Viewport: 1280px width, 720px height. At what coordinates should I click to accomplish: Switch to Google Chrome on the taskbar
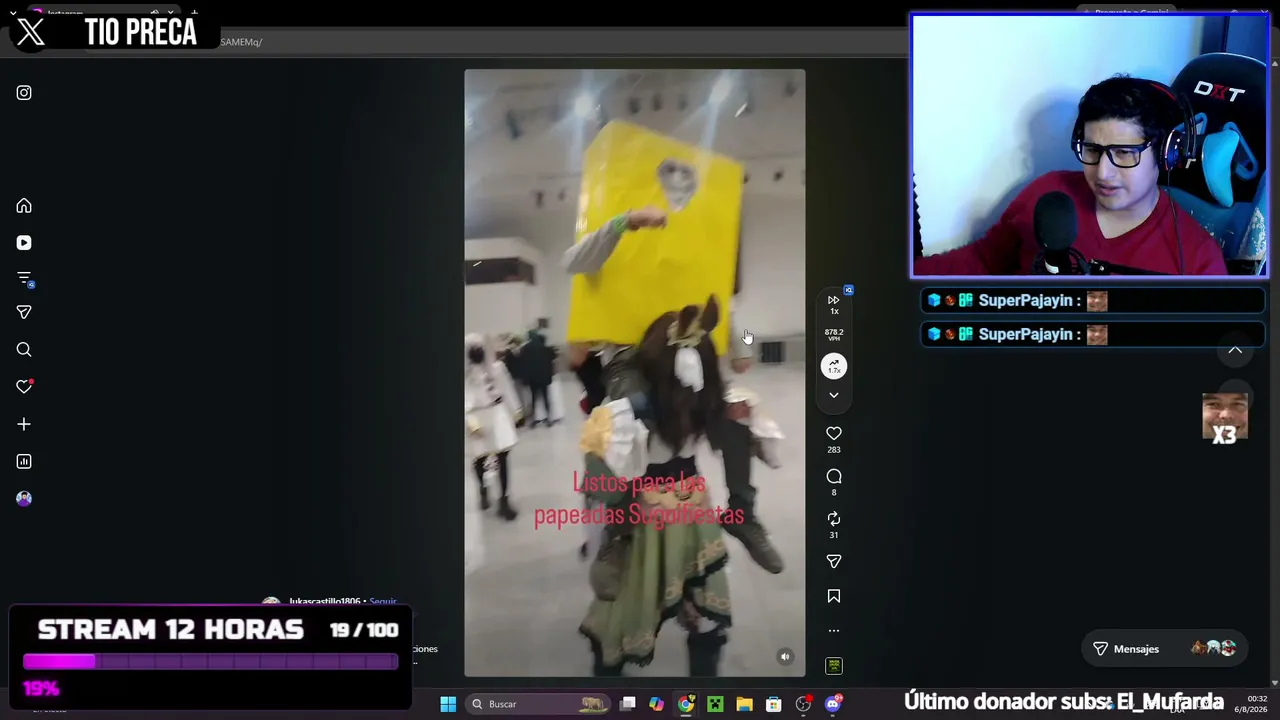[686, 704]
